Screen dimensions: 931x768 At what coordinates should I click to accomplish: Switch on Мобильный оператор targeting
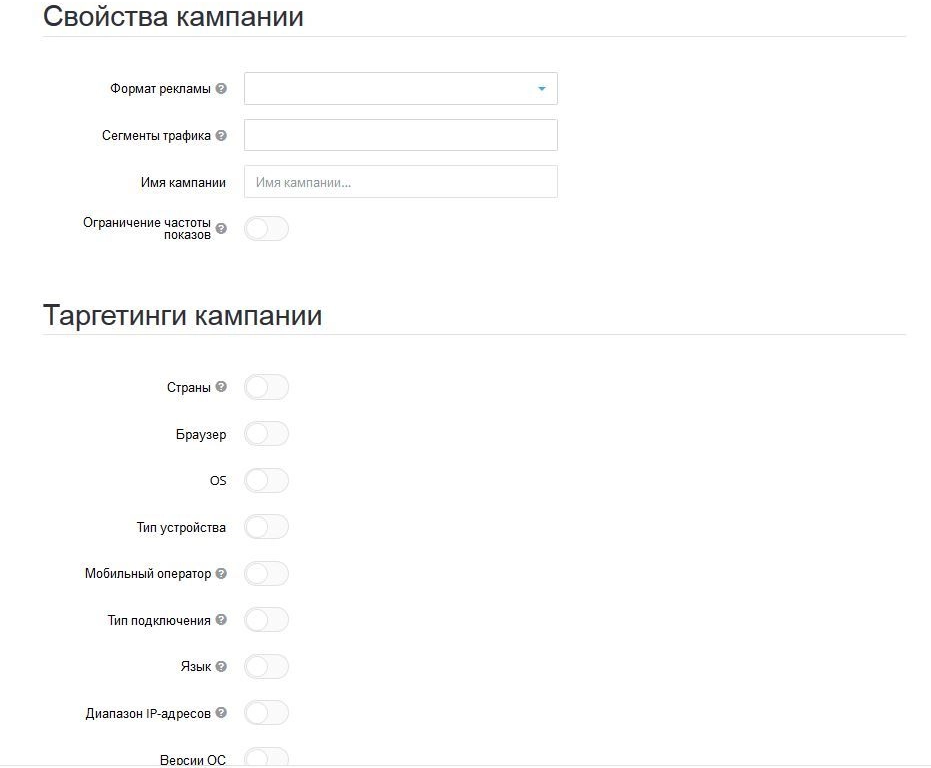point(266,573)
